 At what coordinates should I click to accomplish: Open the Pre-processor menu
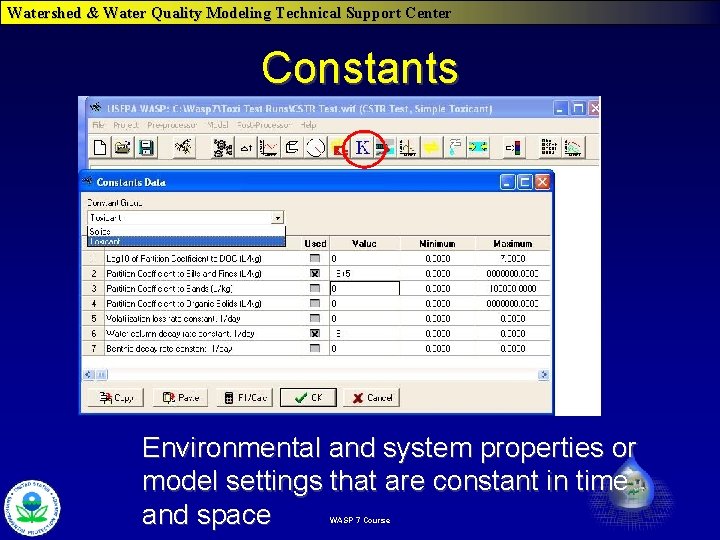pos(172,124)
